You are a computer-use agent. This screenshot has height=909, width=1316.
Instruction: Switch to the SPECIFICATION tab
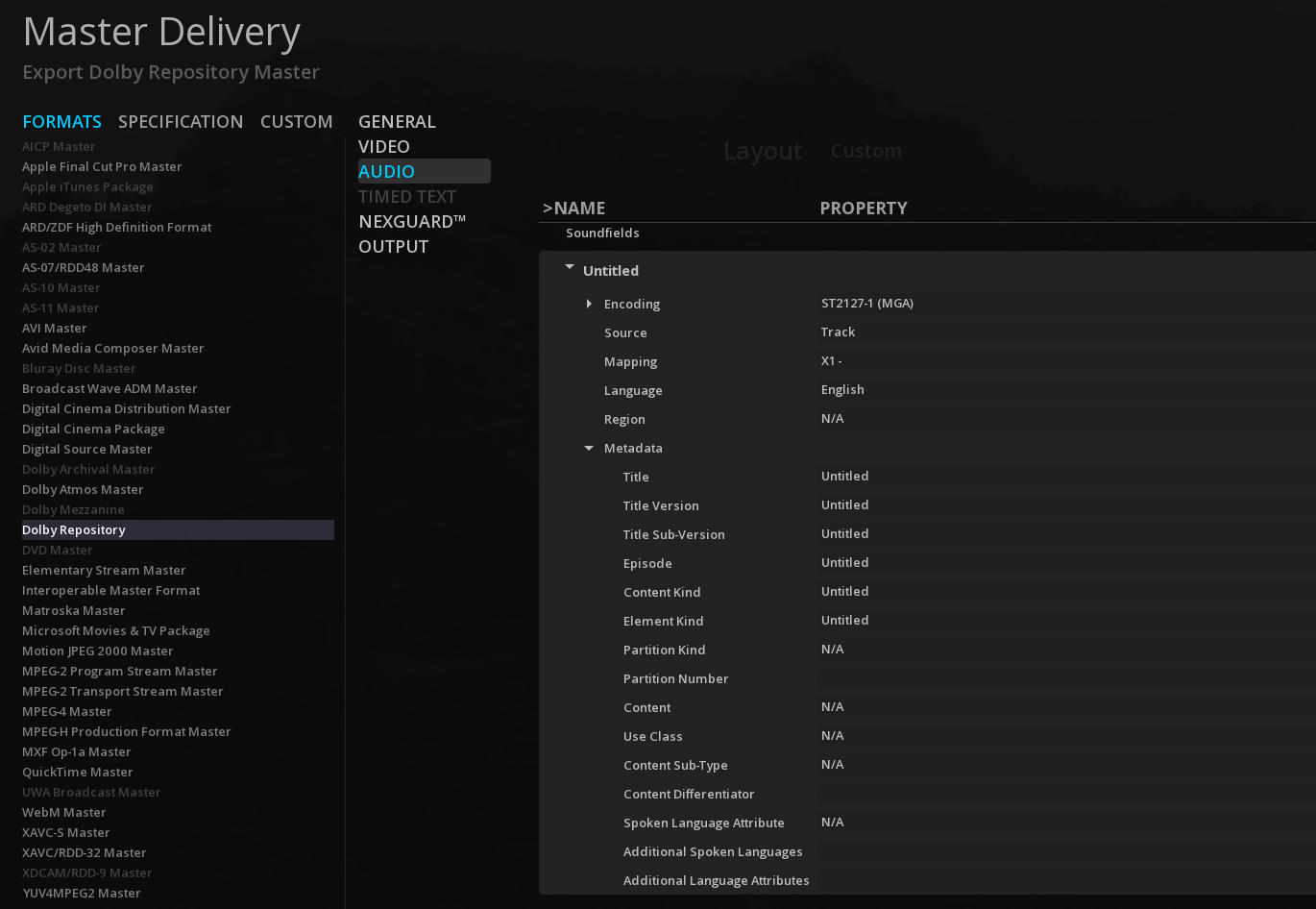(x=181, y=121)
